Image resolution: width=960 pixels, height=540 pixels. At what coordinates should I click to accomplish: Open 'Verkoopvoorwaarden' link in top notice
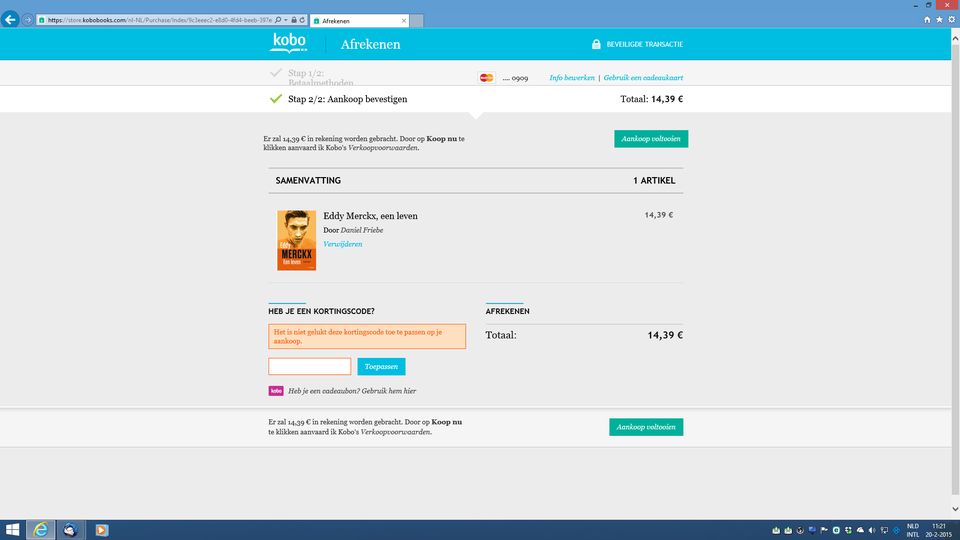click(383, 148)
